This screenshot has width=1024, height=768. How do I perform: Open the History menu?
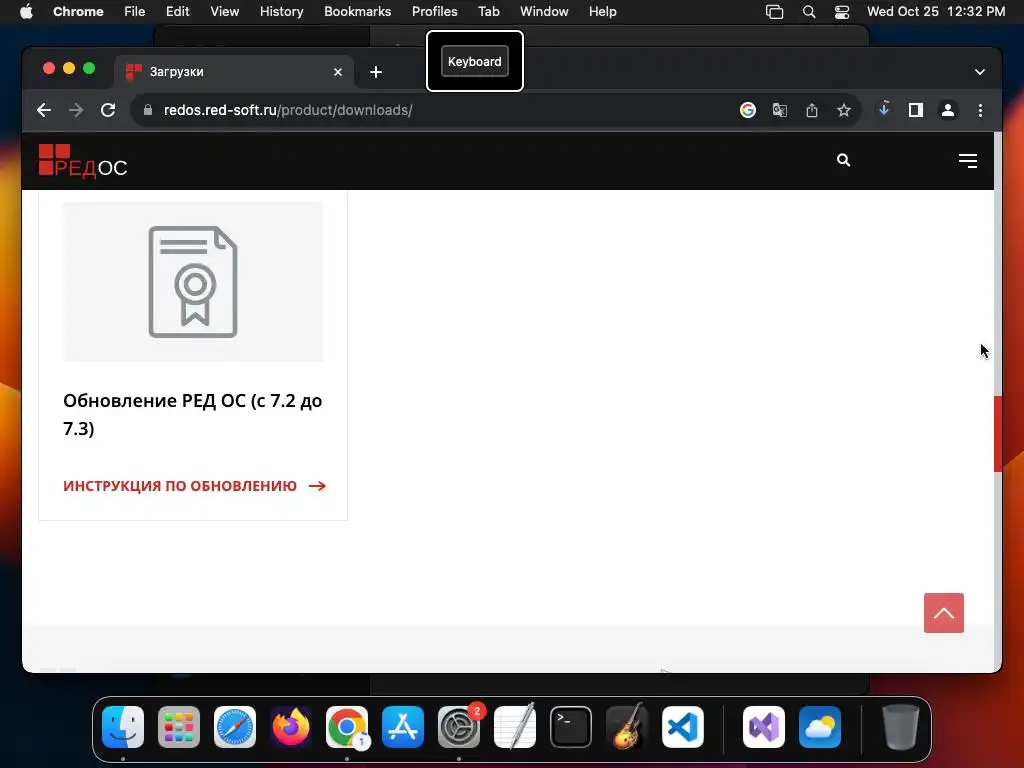pos(281,12)
